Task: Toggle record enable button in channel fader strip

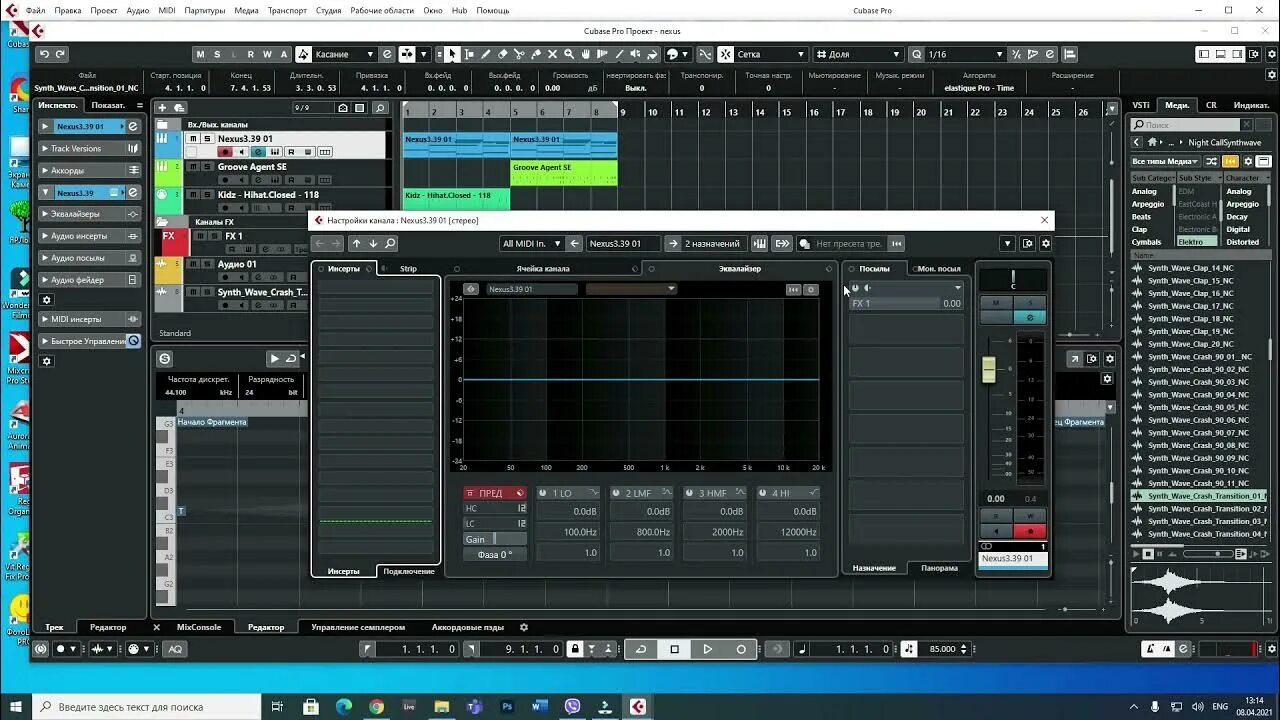Action: pyautogui.click(x=1030, y=531)
